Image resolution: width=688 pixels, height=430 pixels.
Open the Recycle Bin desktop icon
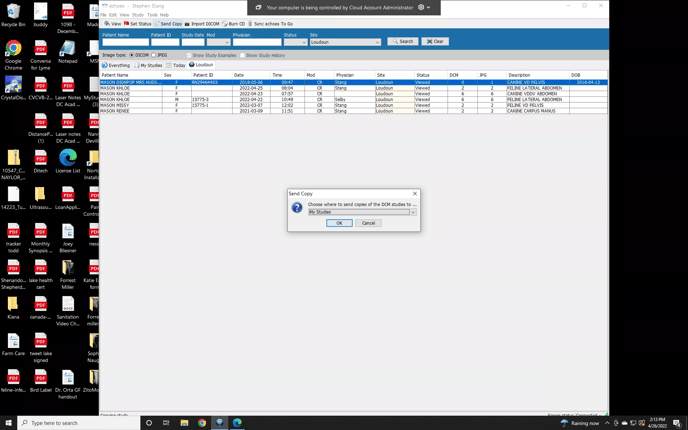point(13,14)
